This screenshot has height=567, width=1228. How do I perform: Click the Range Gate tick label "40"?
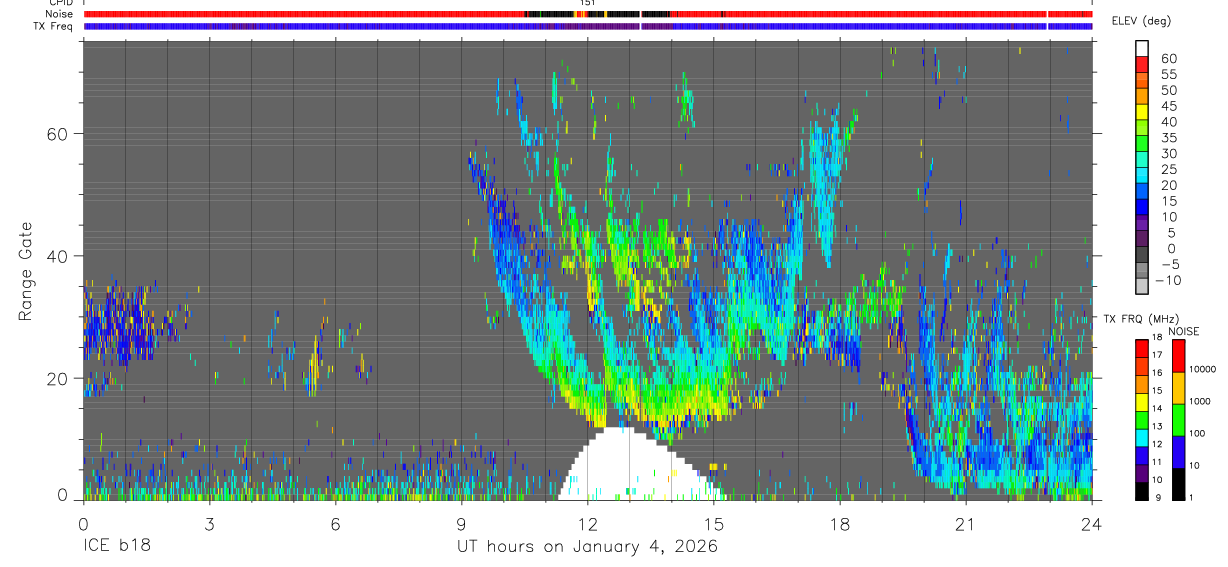pos(58,256)
